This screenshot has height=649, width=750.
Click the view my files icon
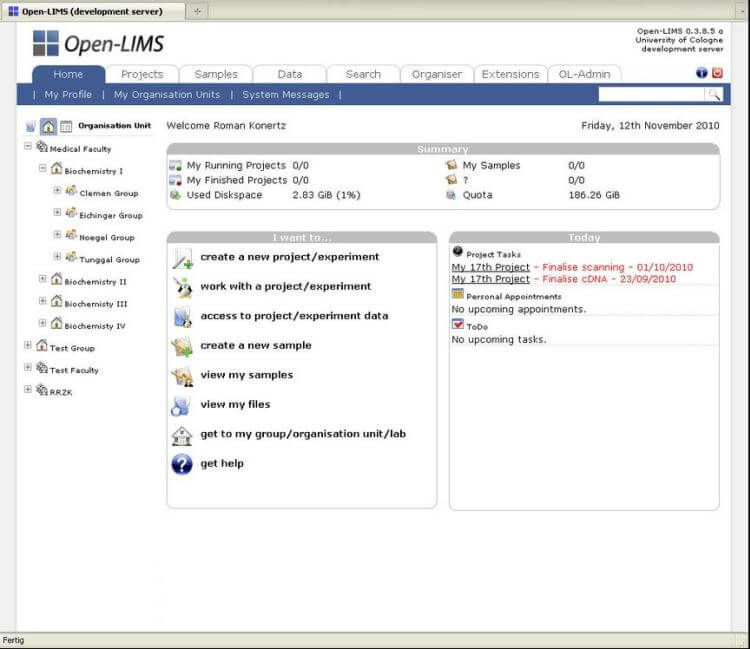pos(181,406)
